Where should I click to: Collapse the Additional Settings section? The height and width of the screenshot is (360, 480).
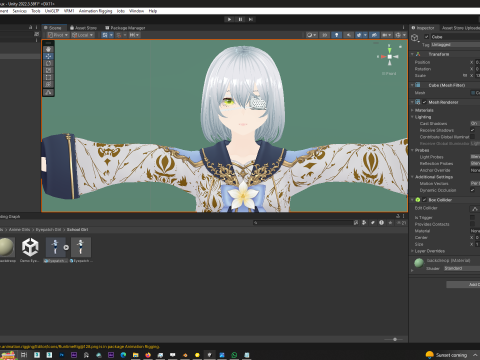(412, 177)
